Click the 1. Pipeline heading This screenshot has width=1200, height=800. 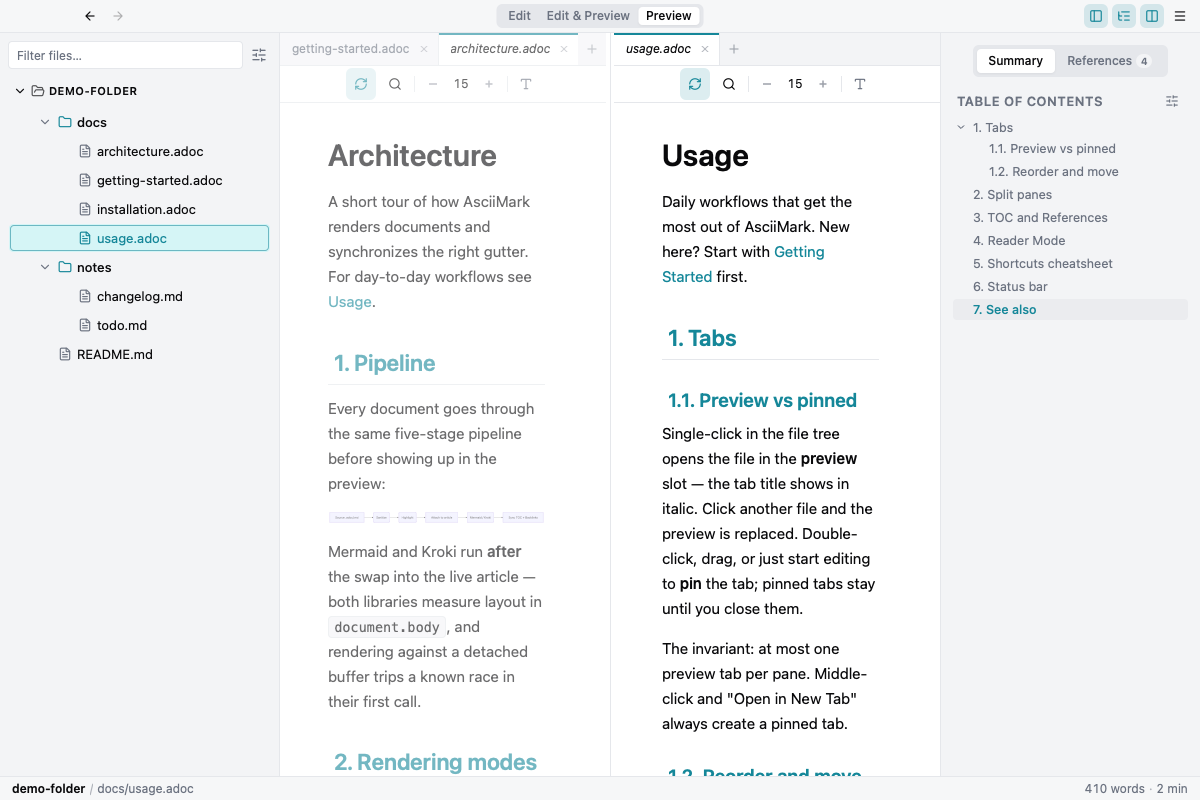[x=385, y=363]
